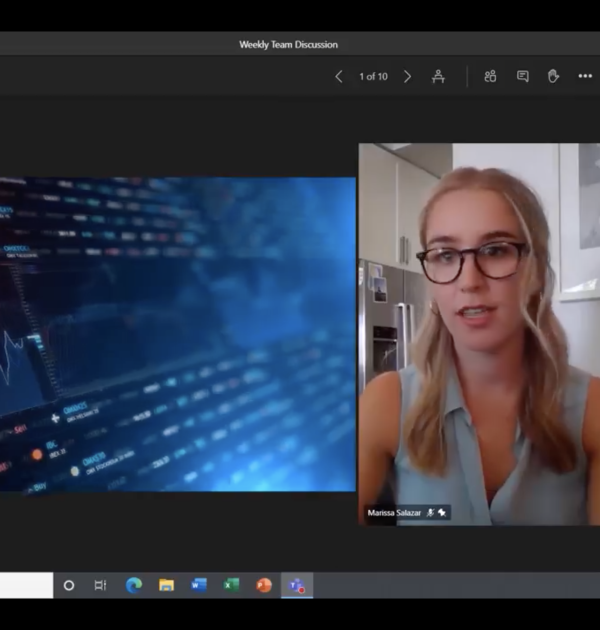Screen dimensions: 600x630
Task: Show the meeting participants panel
Action: point(490,76)
